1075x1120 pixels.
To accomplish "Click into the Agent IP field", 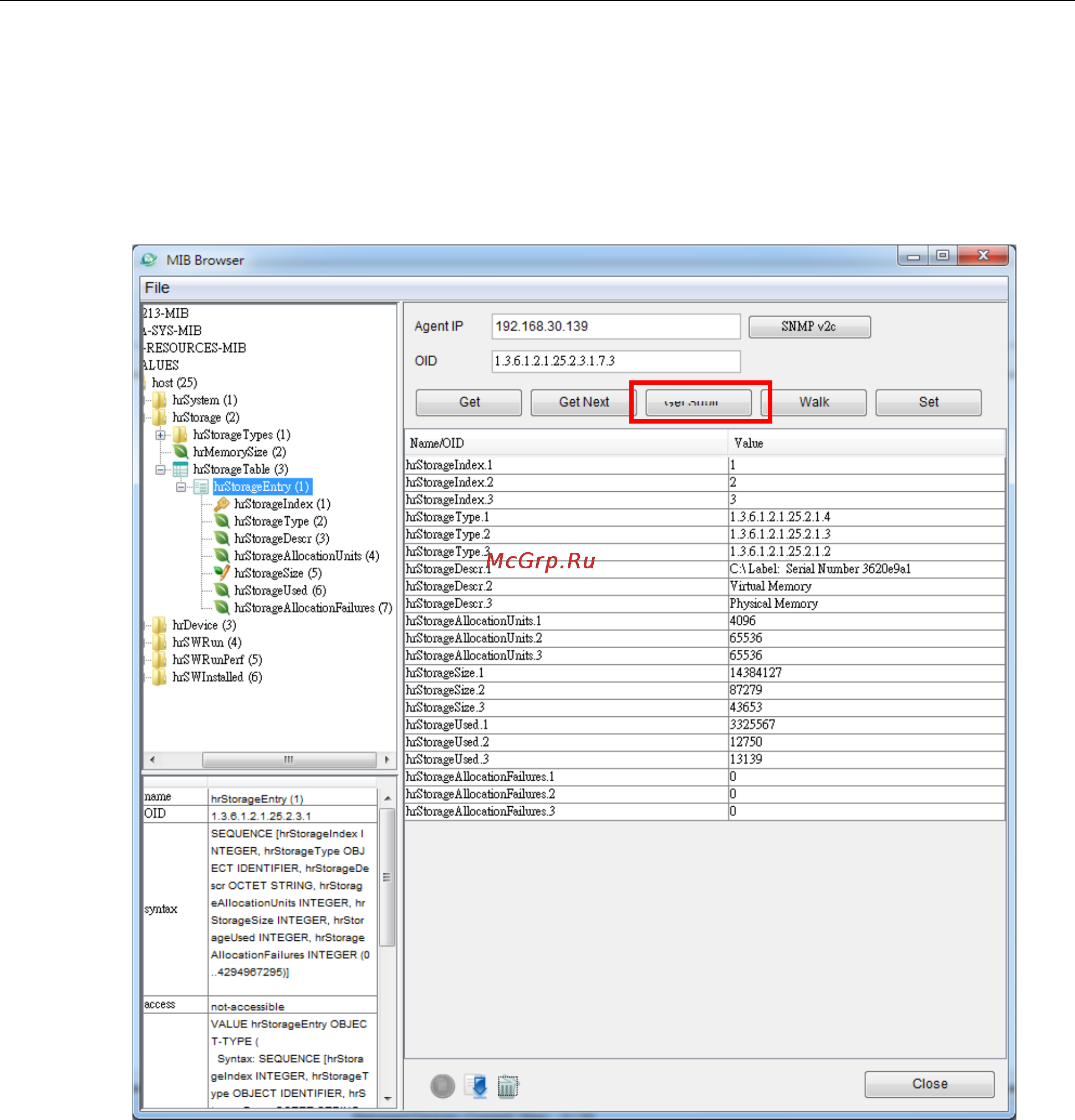I will [616, 326].
